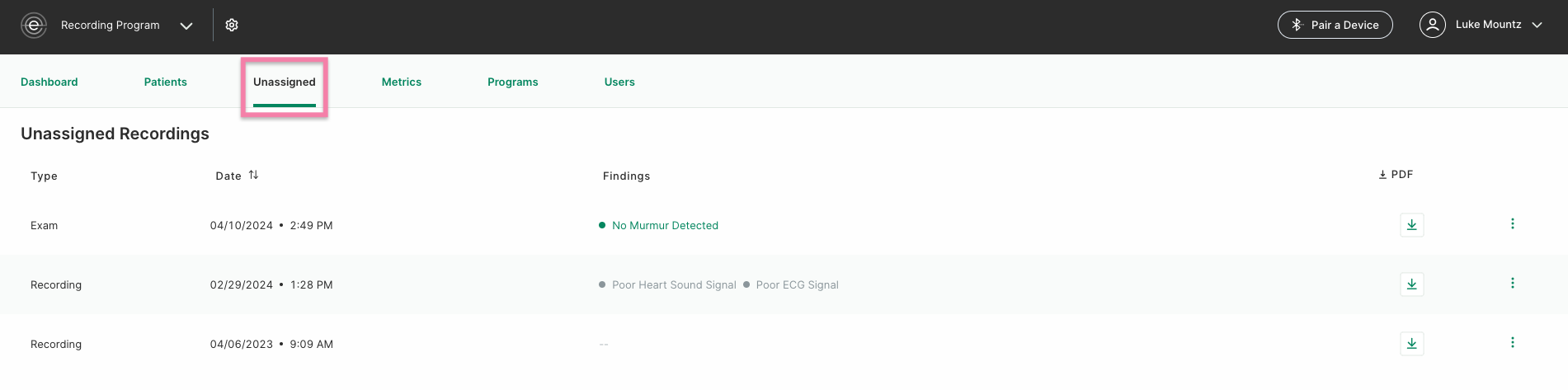
Task: Download PDF for 02/29/2024 recording
Action: 1411,284
